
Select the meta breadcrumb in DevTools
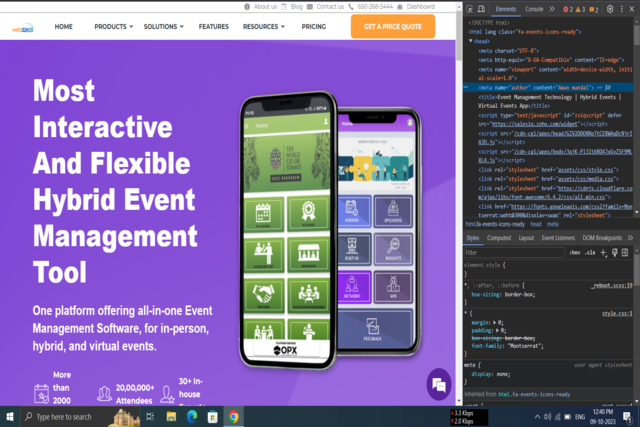[553, 224]
